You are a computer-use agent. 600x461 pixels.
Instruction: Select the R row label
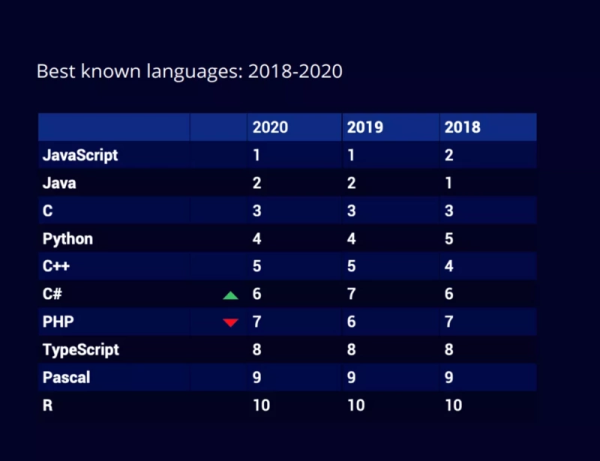tap(47, 406)
